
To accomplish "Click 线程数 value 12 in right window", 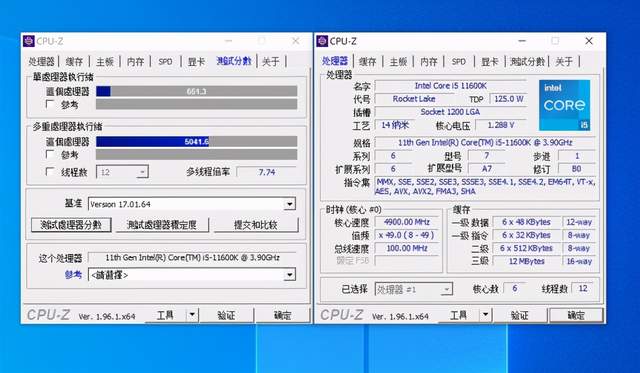I will [583, 289].
